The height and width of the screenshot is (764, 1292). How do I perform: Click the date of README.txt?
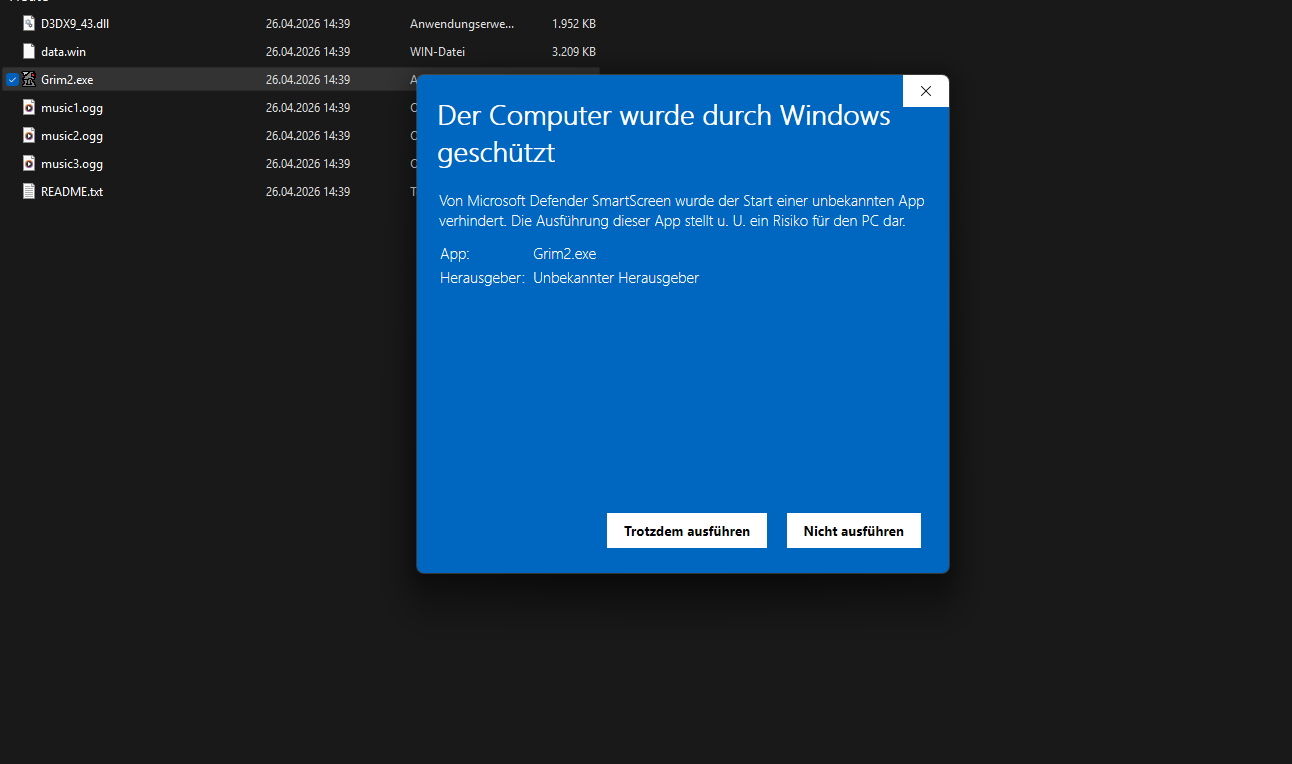coord(308,191)
